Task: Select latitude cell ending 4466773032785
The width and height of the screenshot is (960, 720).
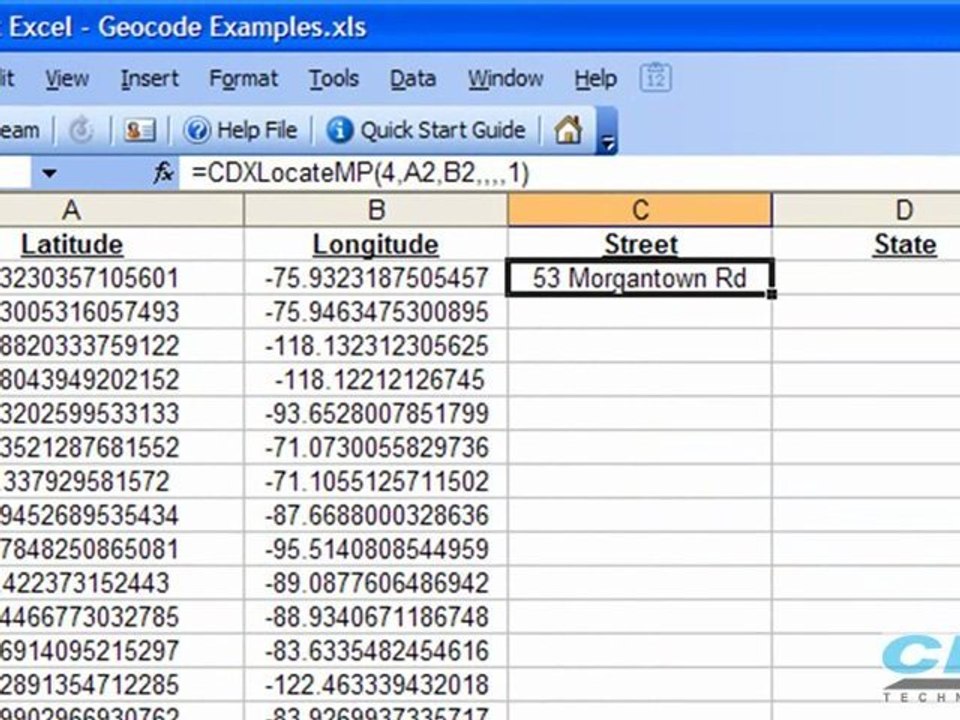Action: (121, 617)
